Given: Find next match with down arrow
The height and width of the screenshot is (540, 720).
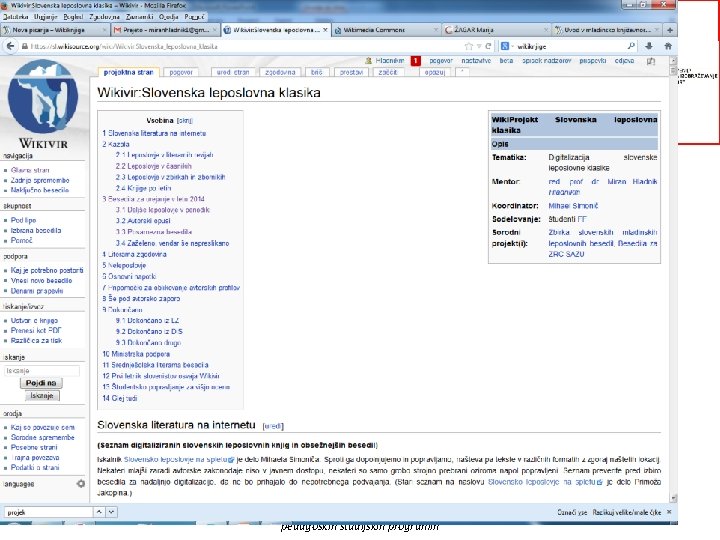Looking at the screenshot, I should pos(111,512).
